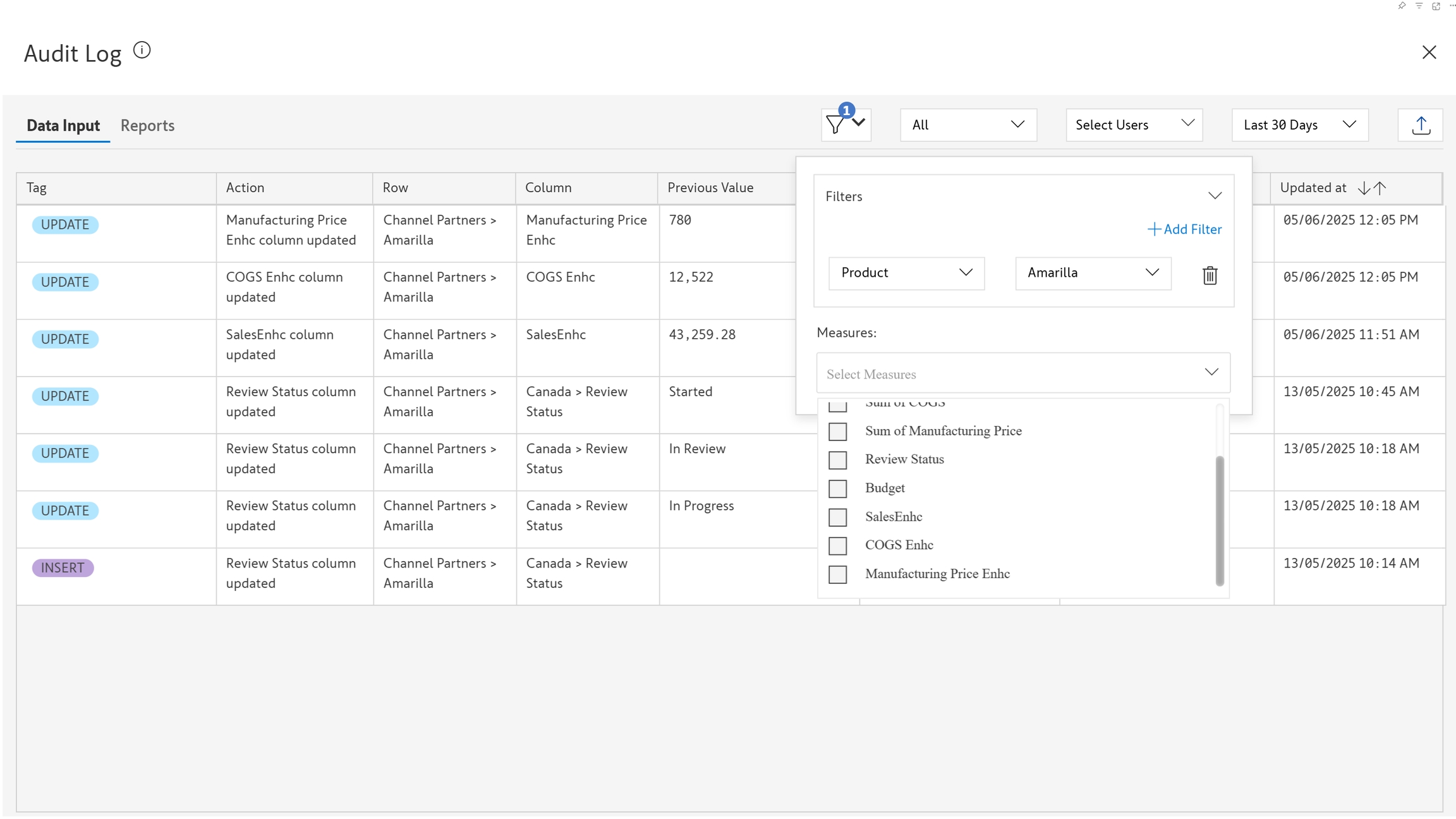
Task: Open the Amarilla value dropdown
Action: [1093, 273]
